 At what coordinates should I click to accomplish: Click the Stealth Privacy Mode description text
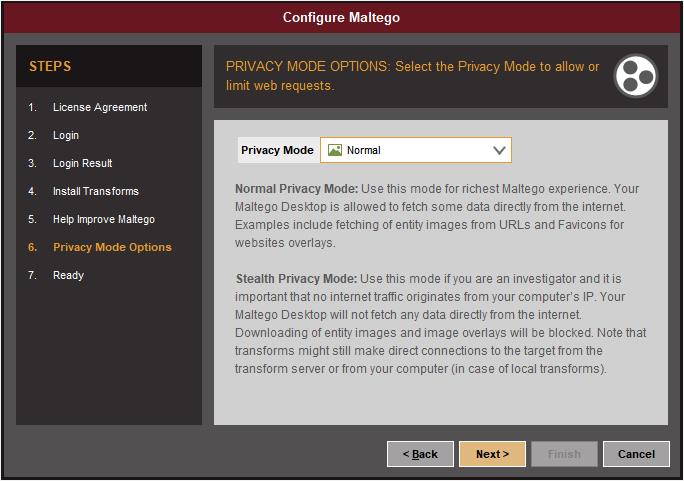click(441, 324)
